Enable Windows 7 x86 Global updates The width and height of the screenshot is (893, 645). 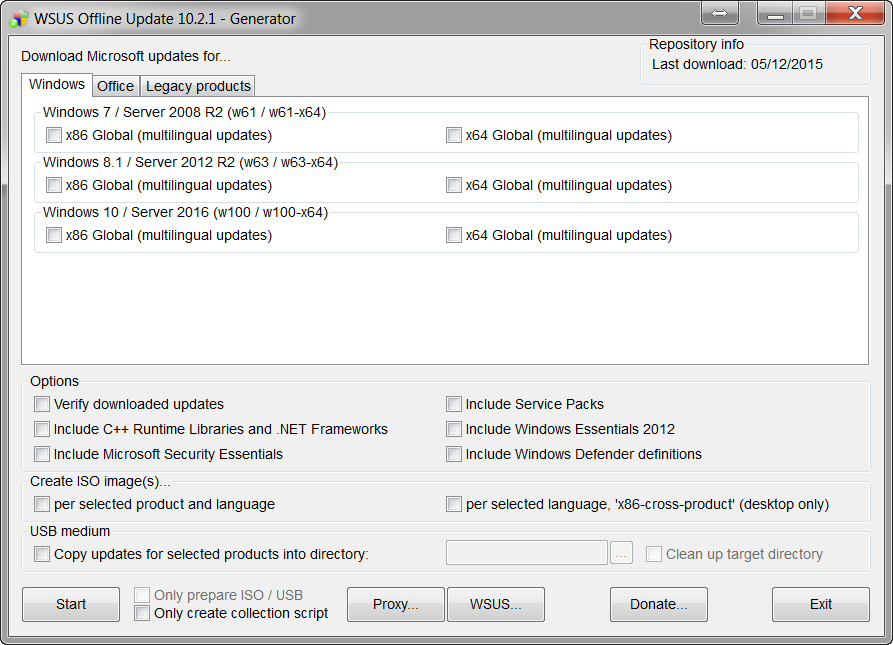[x=54, y=135]
